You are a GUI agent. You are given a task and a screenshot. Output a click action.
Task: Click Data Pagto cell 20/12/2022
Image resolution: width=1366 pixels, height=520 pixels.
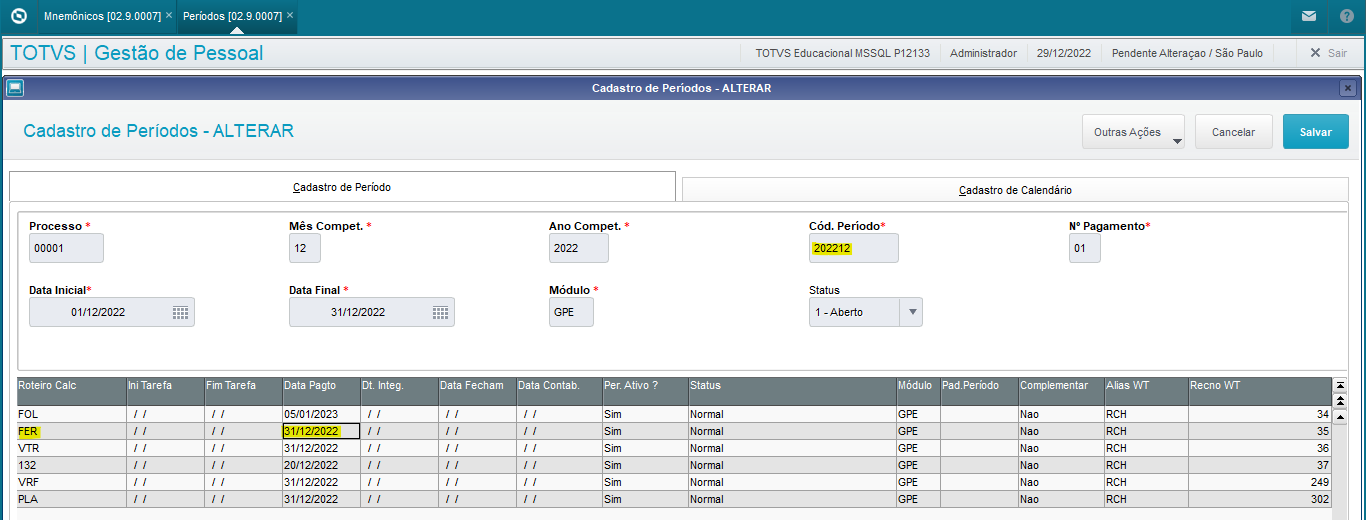tap(321, 465)
